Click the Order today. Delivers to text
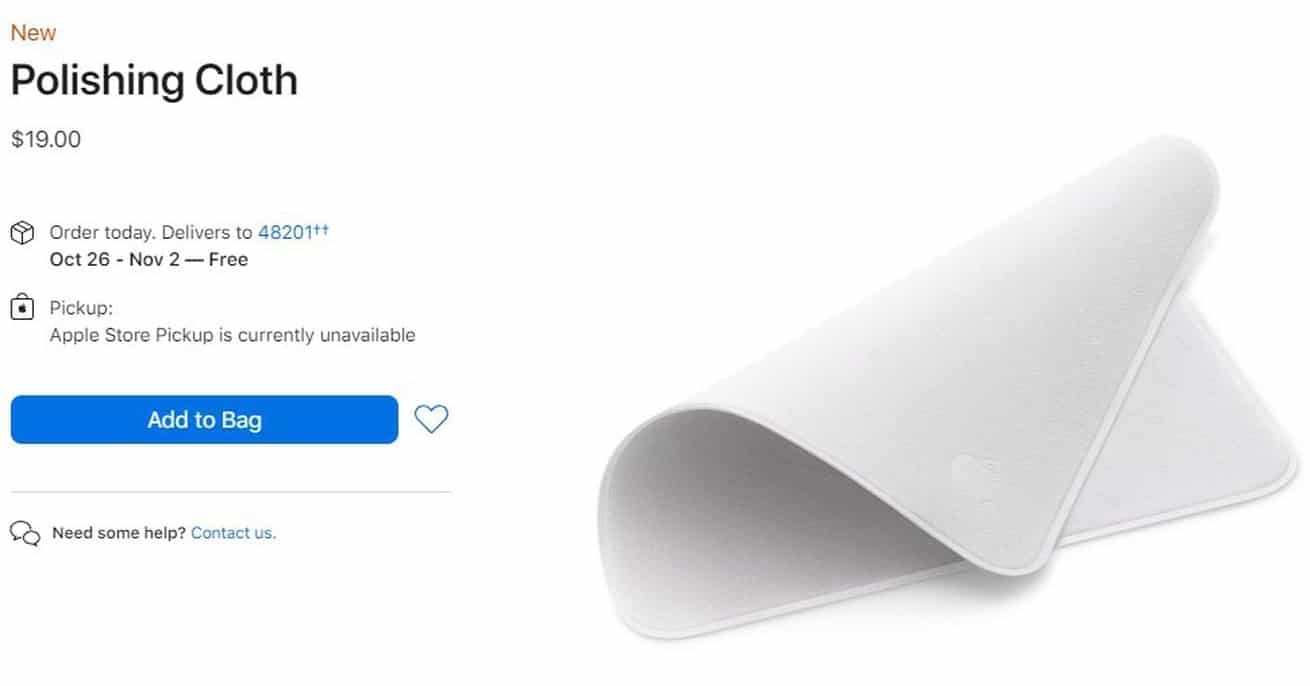Image resolution: width=1310 pixels, height=686 pixels. pos(151,233)
